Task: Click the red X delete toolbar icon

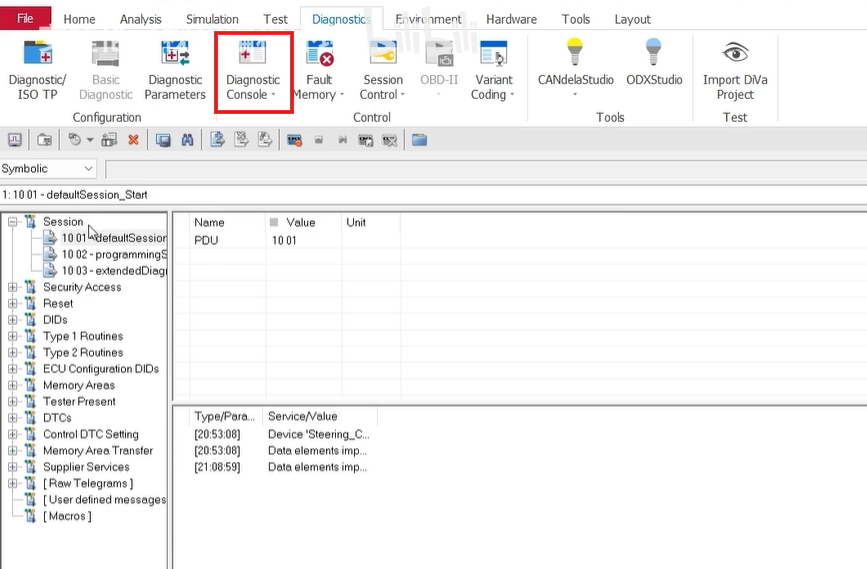Action: click(x=133, y=140)
